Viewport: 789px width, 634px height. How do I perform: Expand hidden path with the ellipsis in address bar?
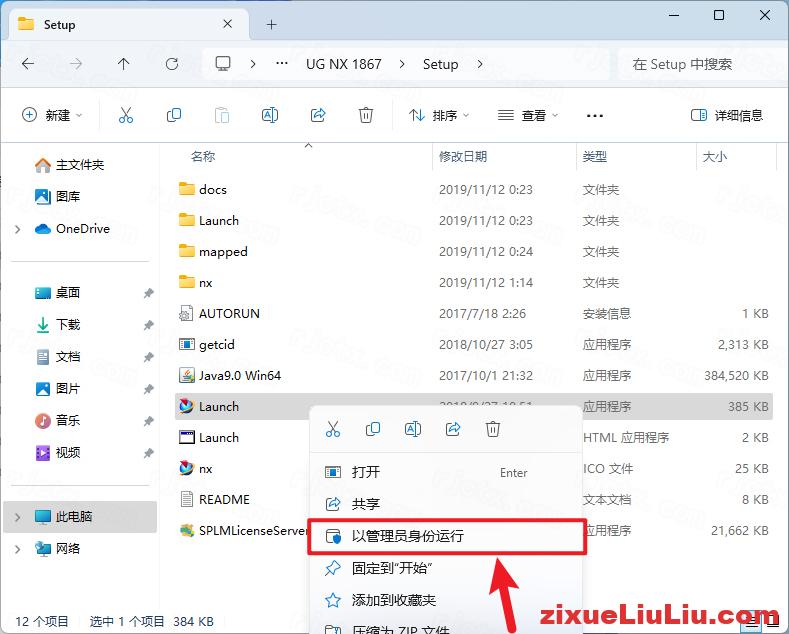point(282,63)
